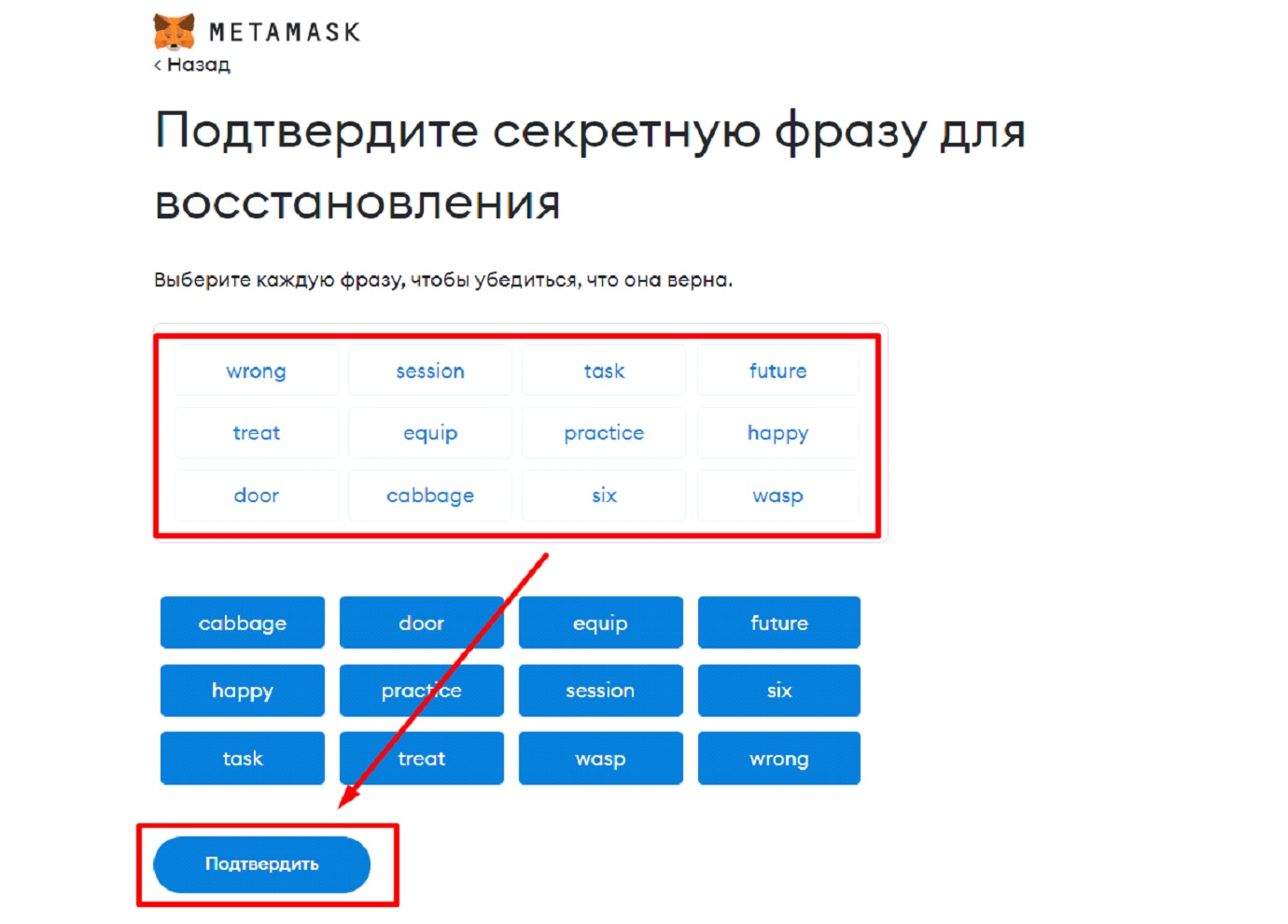Click the blue "task" word button

pyautogui.click(x=243, y=758)
